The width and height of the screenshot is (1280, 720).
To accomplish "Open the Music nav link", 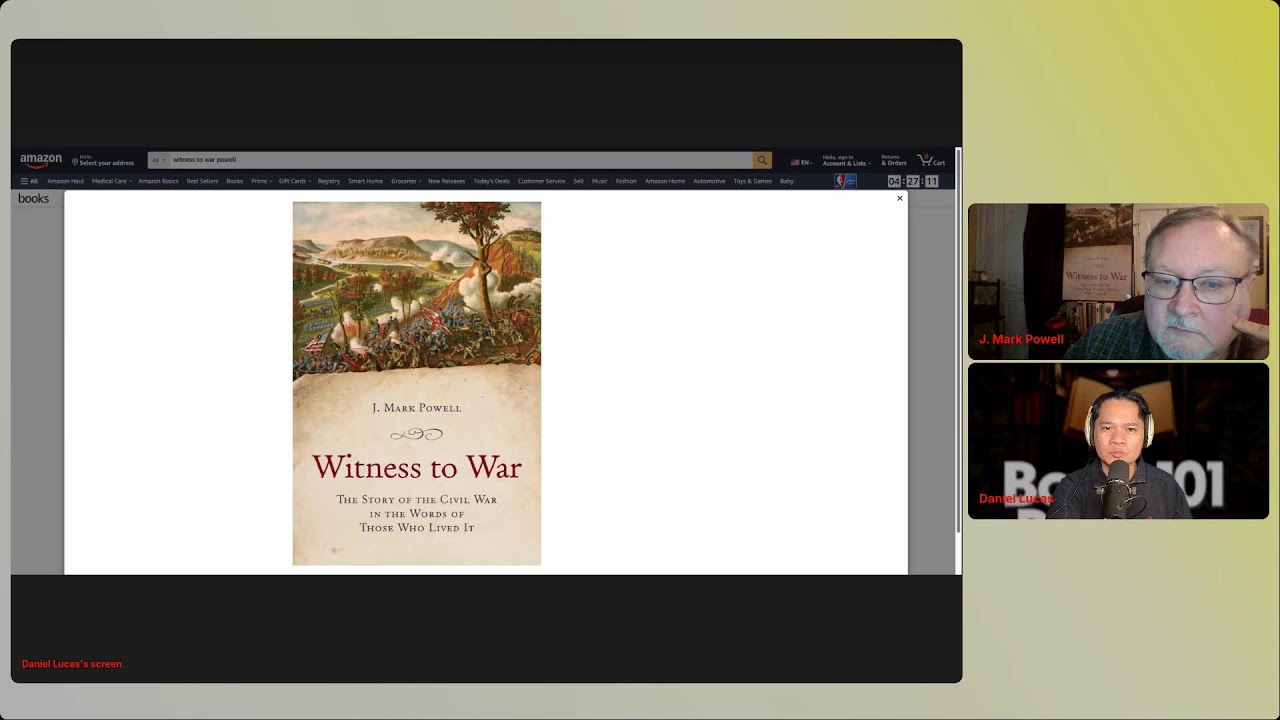I will 599,181.
